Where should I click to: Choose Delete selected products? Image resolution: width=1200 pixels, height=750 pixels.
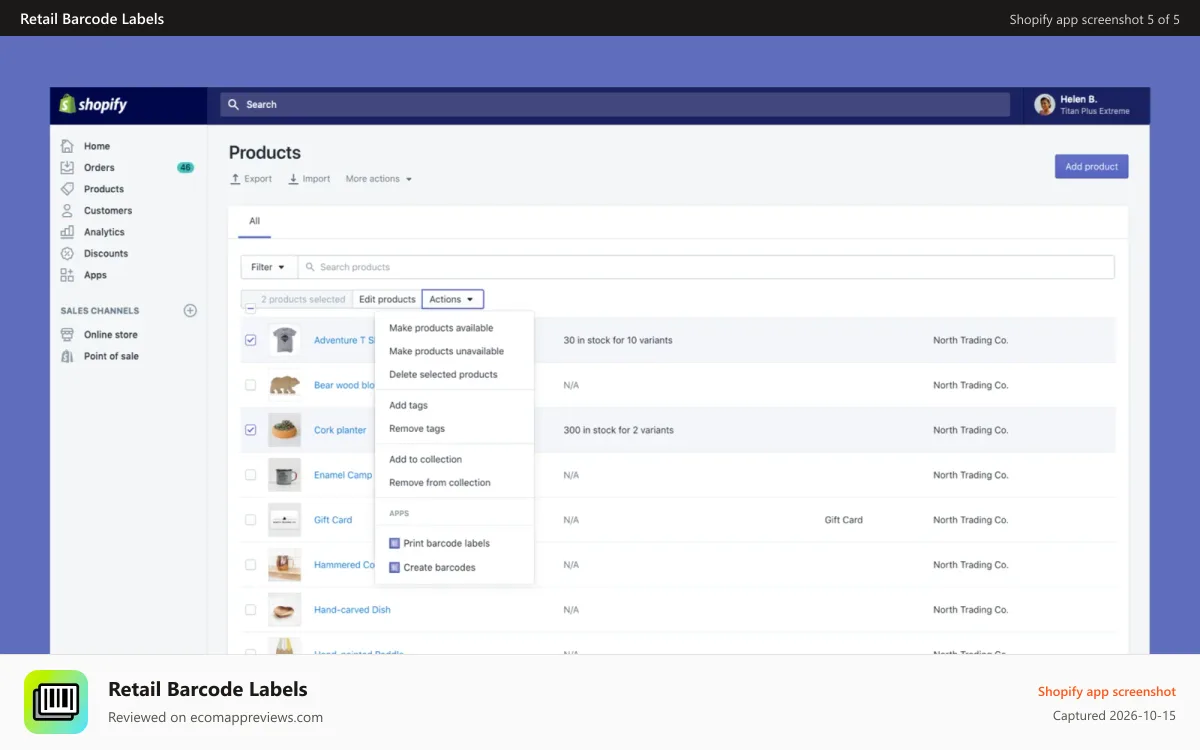[443, 374]
